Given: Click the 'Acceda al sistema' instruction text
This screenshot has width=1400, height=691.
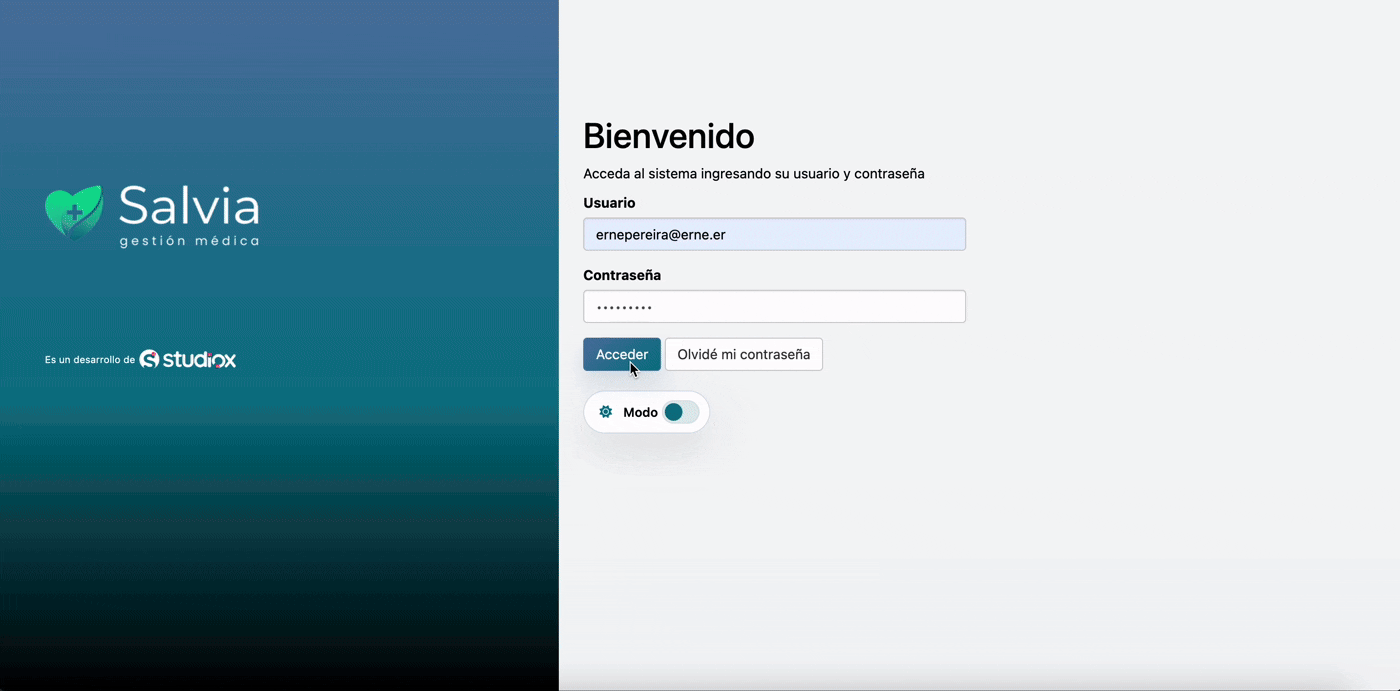Looking at the screenshot, I should pyautogui.click(x=753, y=174).
